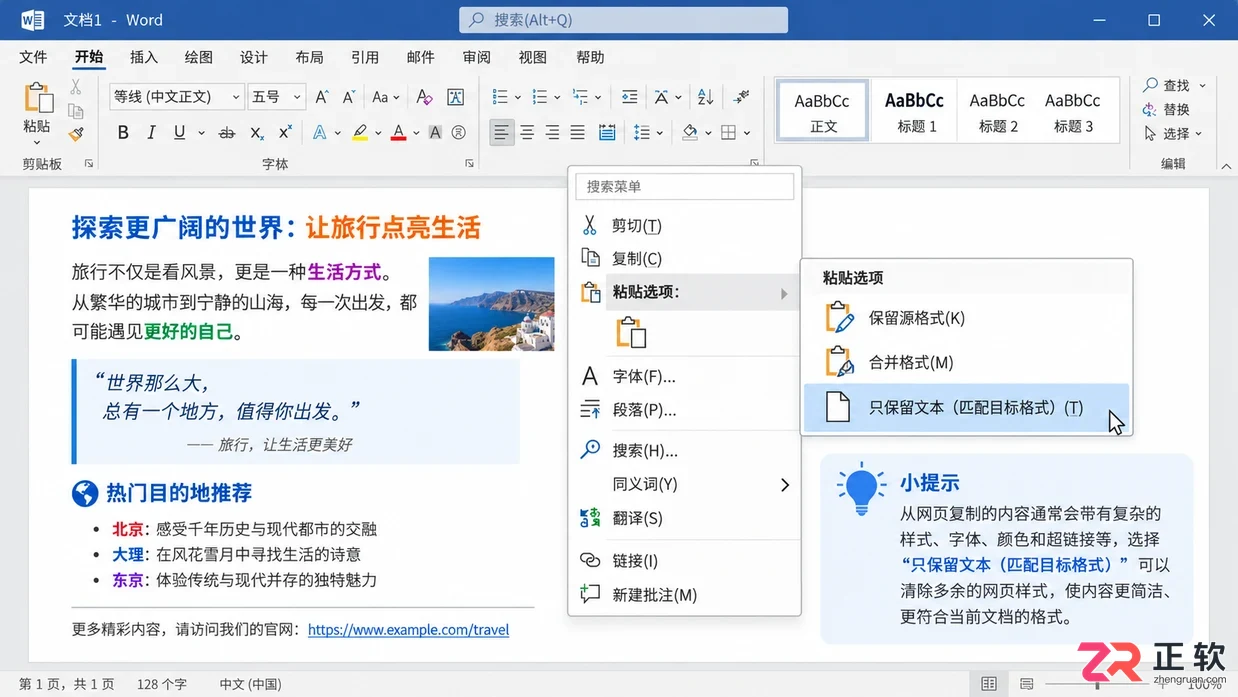
Task: Open the File tab
Action: click(x=33, y=57)
